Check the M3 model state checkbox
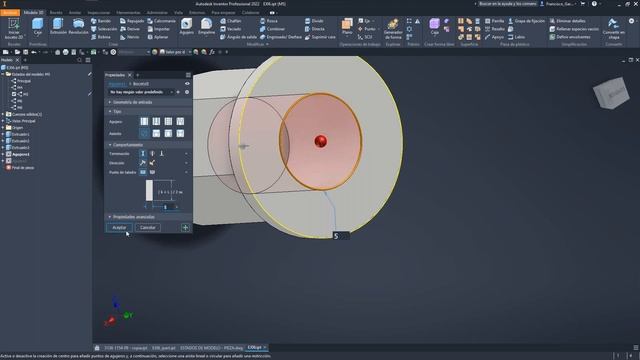 pos(14,94)
